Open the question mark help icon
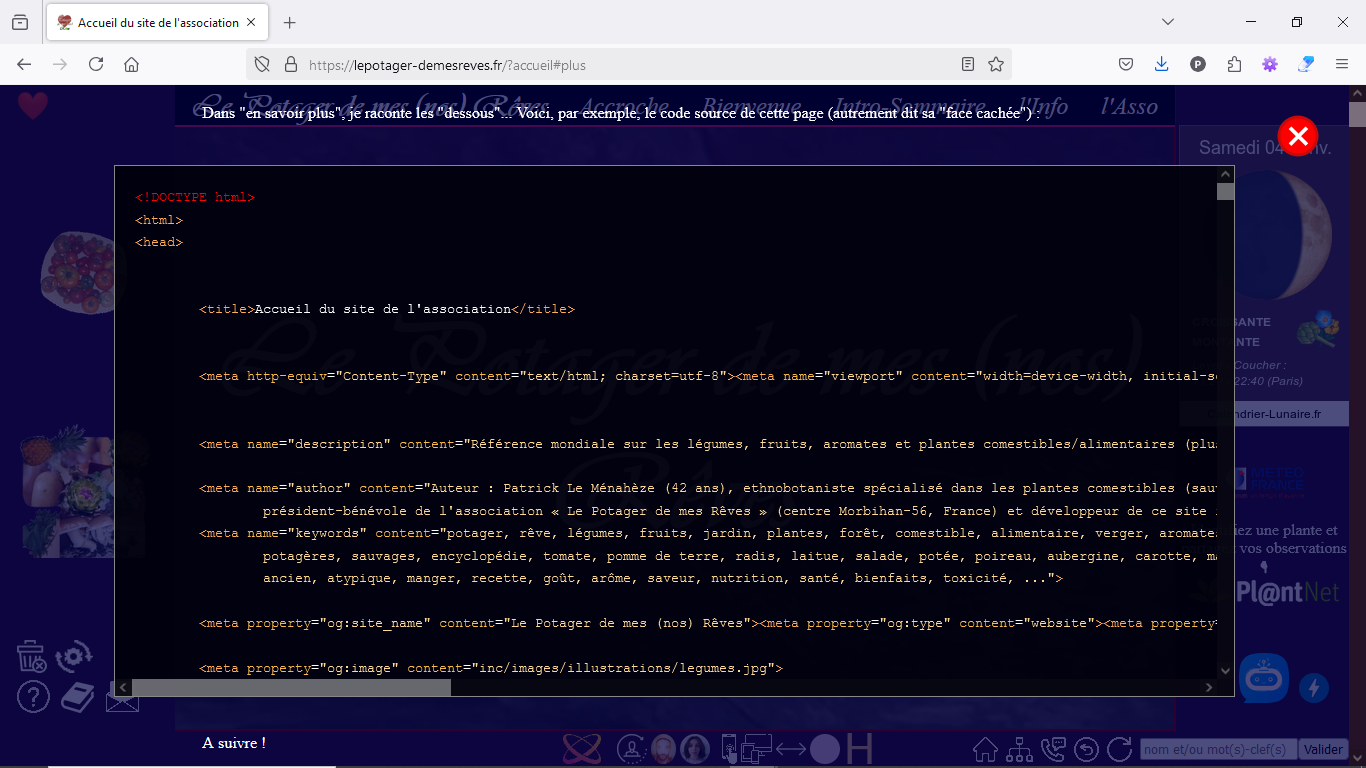Screen dimensions: 1366x768 33,697
